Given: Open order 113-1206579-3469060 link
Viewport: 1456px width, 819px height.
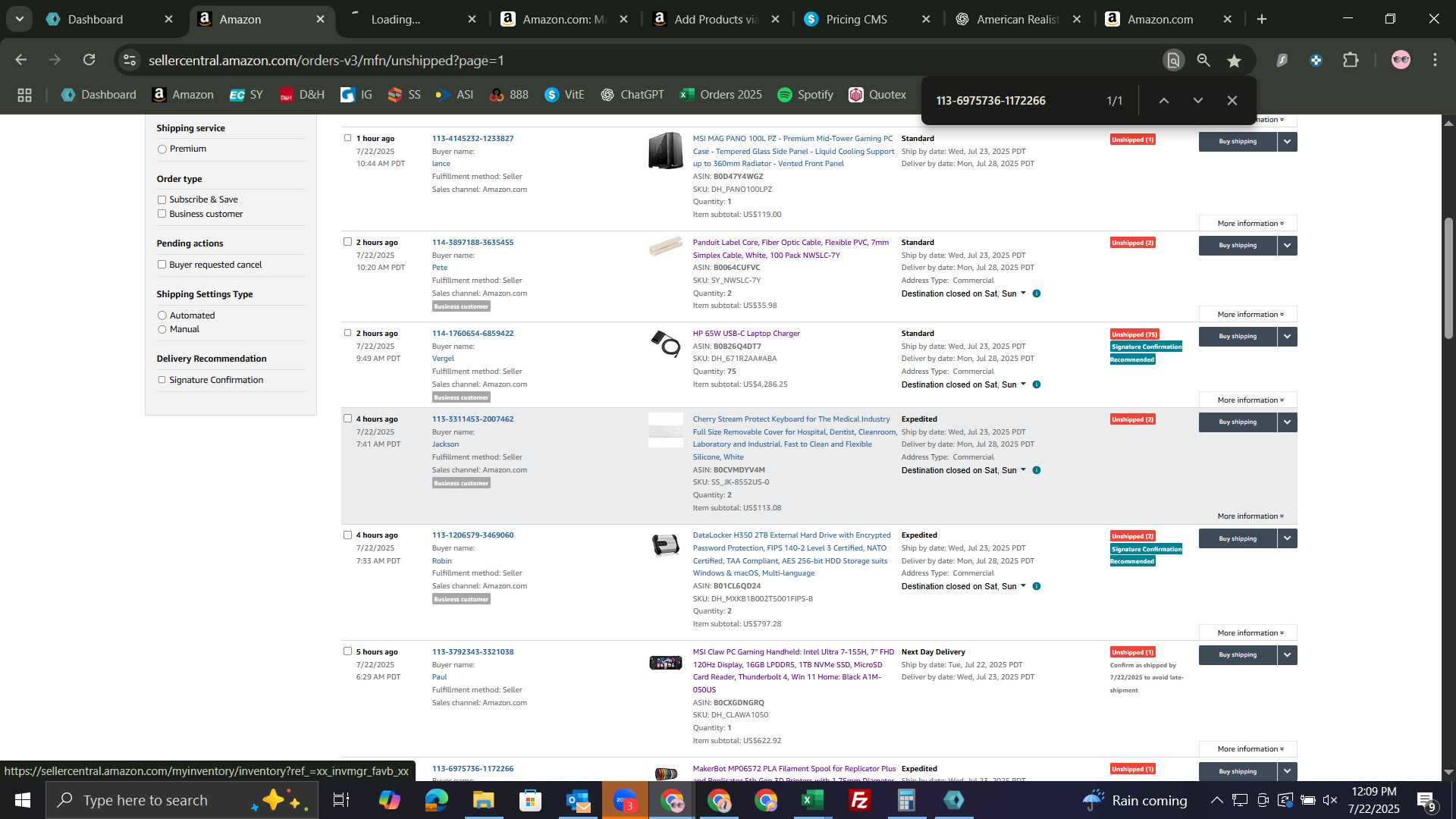Looking at the screenshot, I should [472, 535].
